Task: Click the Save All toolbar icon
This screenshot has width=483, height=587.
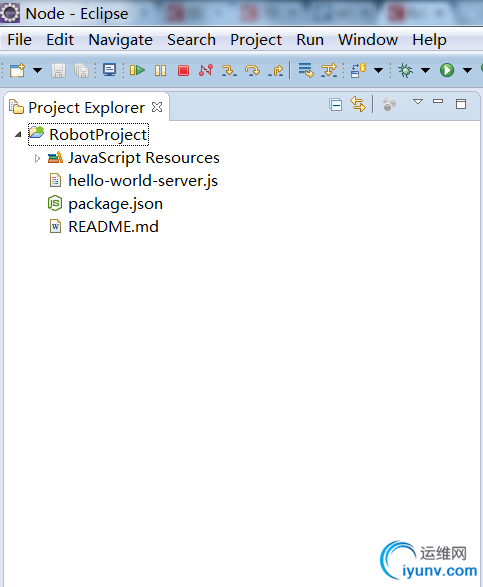Action: tap(81, 70)
